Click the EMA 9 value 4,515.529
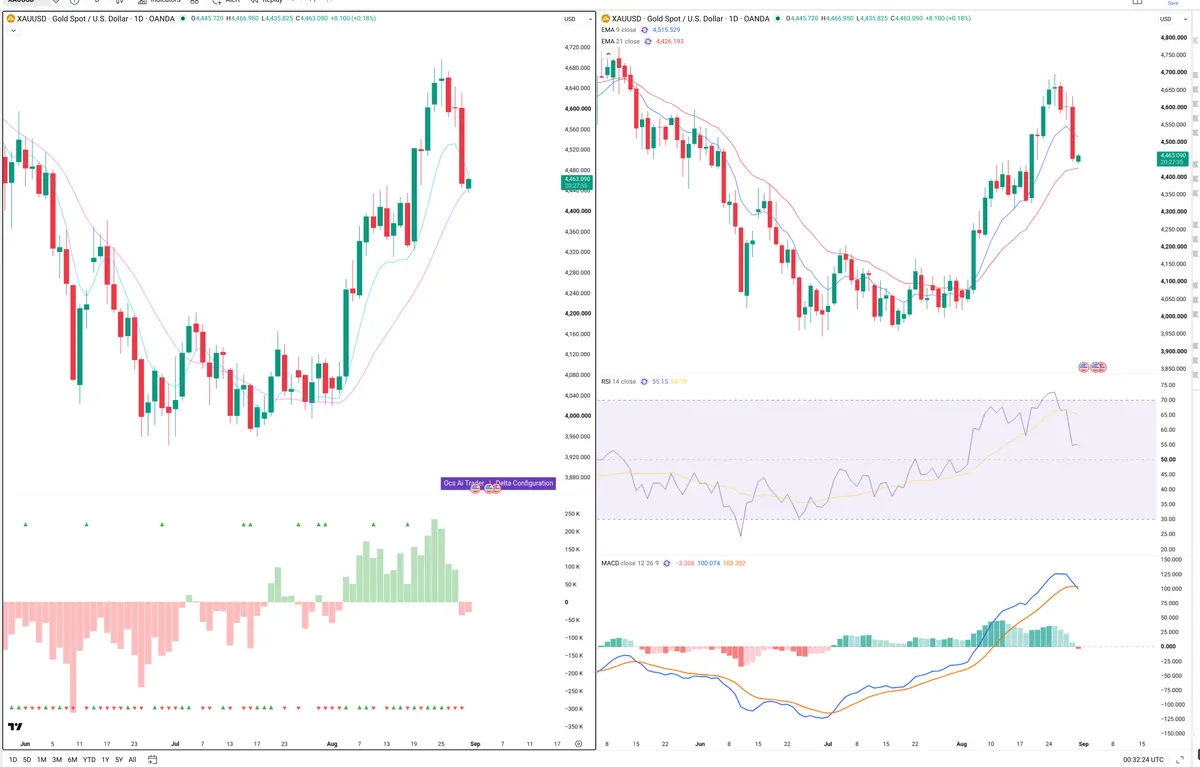Screen dimensions: 1200x767 (x=666, y=30)
